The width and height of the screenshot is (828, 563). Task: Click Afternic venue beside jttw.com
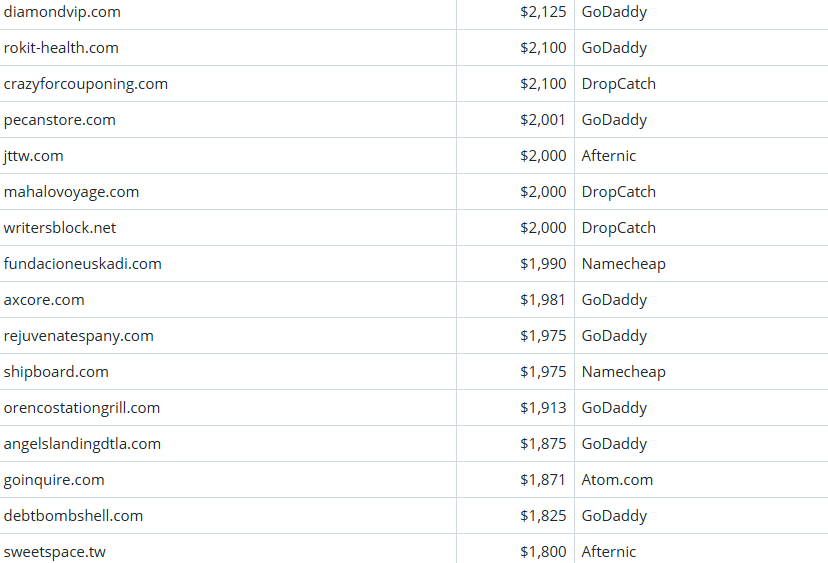pyautogui.click(x=609, y=156)
